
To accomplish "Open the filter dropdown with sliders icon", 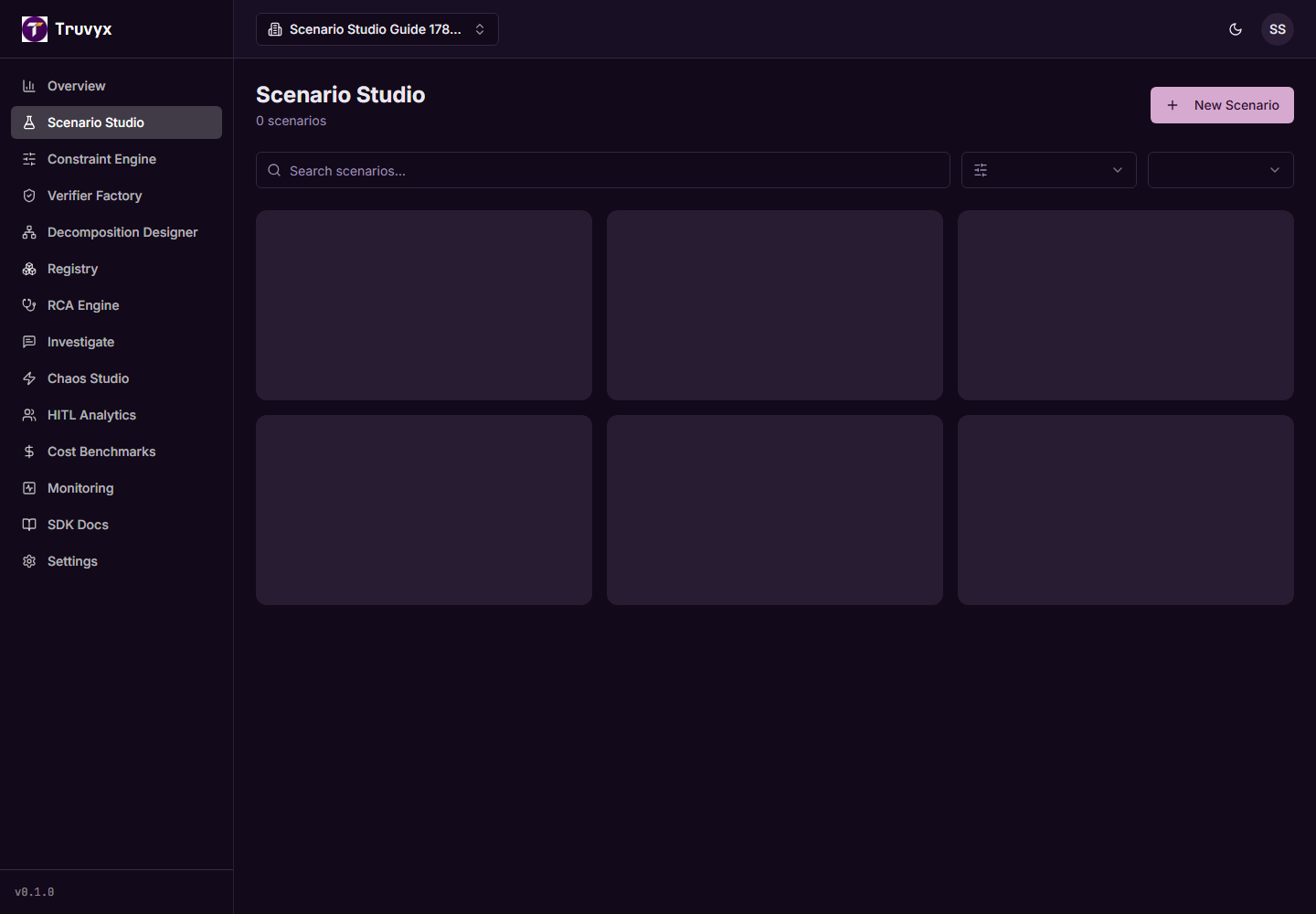I will pos(1049,170).
